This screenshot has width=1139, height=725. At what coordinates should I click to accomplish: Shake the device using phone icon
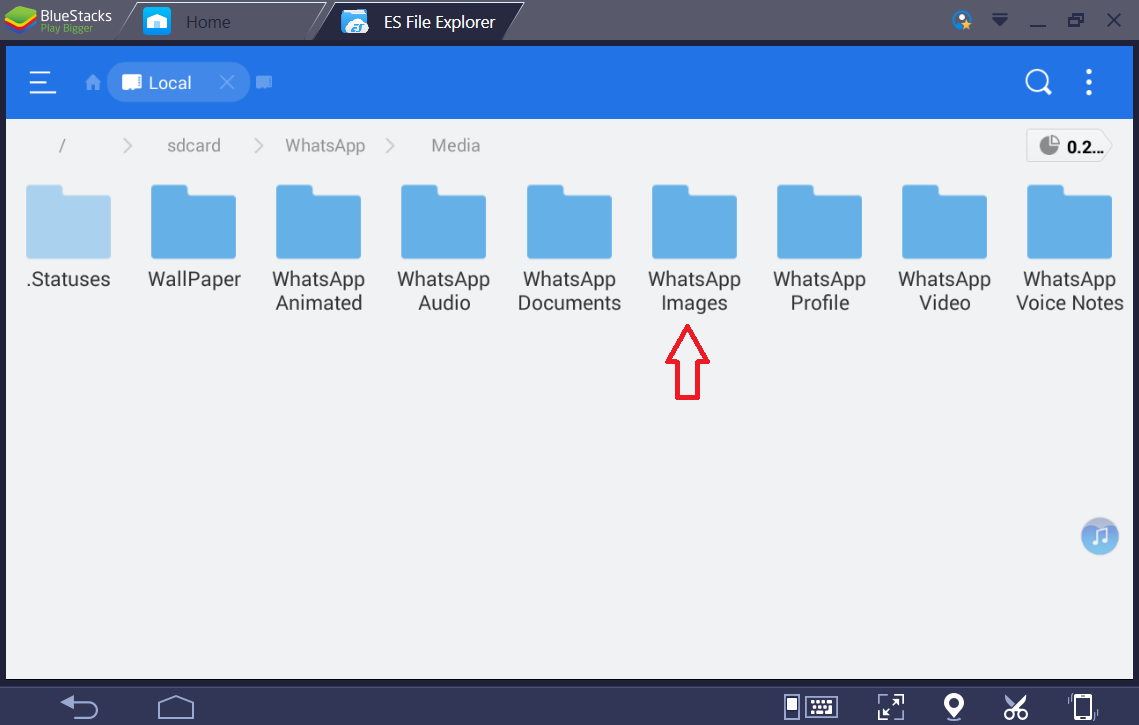(x=1082, y=707)
